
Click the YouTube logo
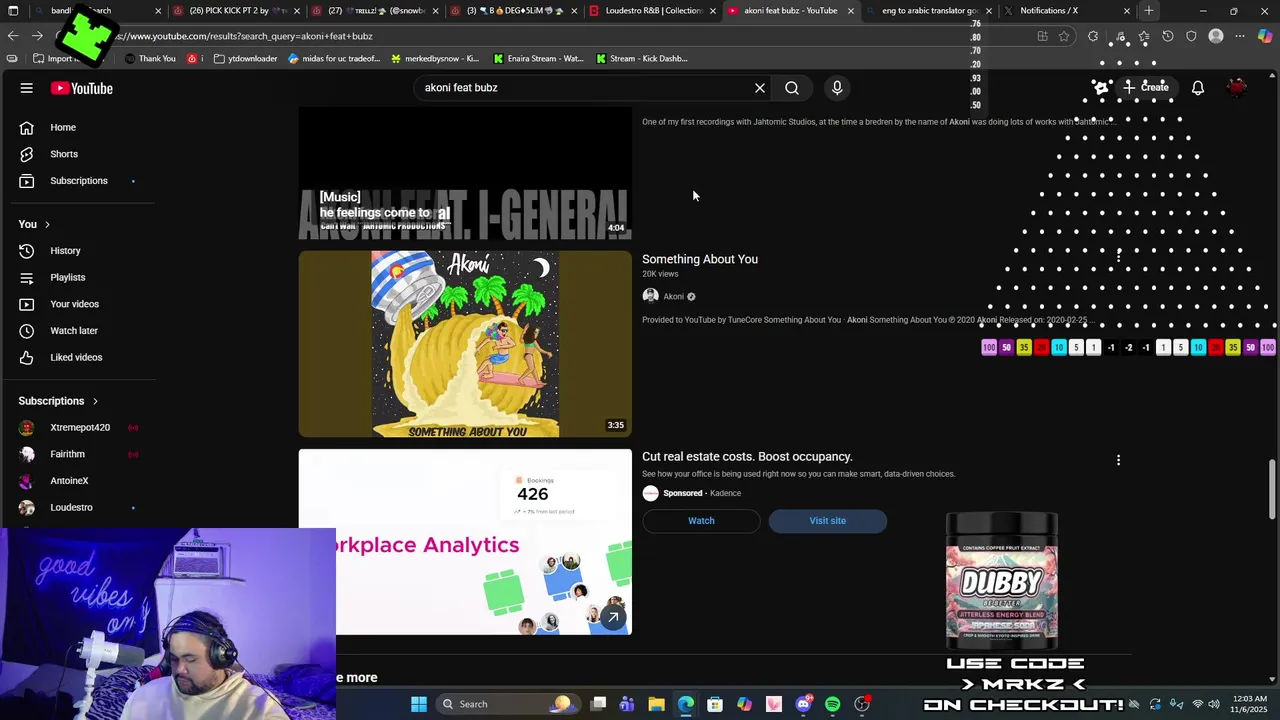point(81,88)
